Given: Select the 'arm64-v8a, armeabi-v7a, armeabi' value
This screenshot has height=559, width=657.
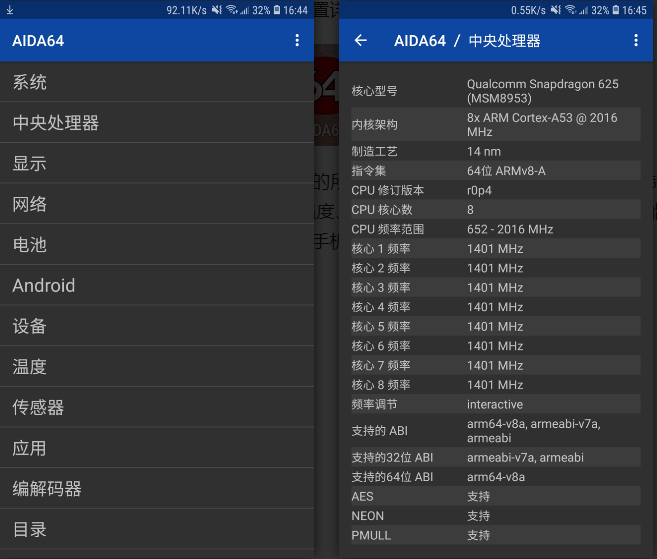Looking at the screenshot, I should pos(533,431).
